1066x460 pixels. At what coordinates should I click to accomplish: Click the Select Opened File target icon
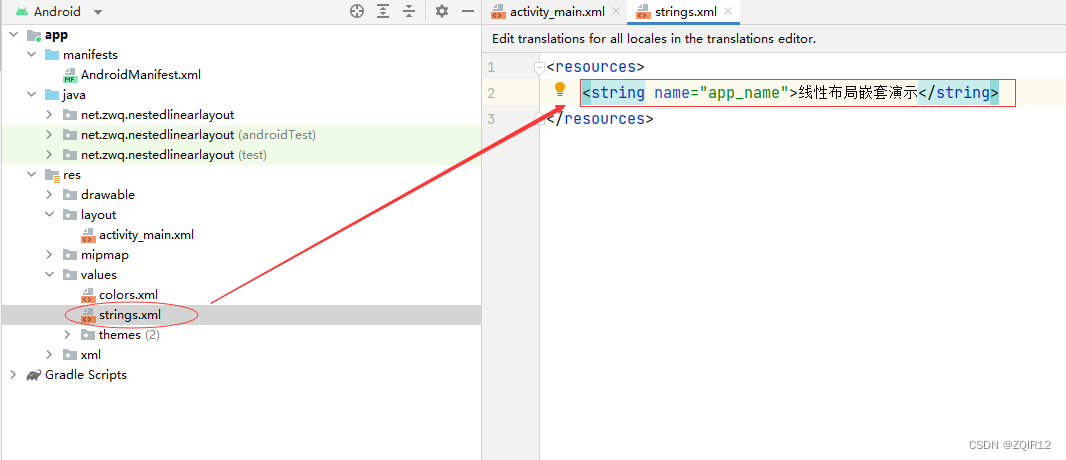357,11
